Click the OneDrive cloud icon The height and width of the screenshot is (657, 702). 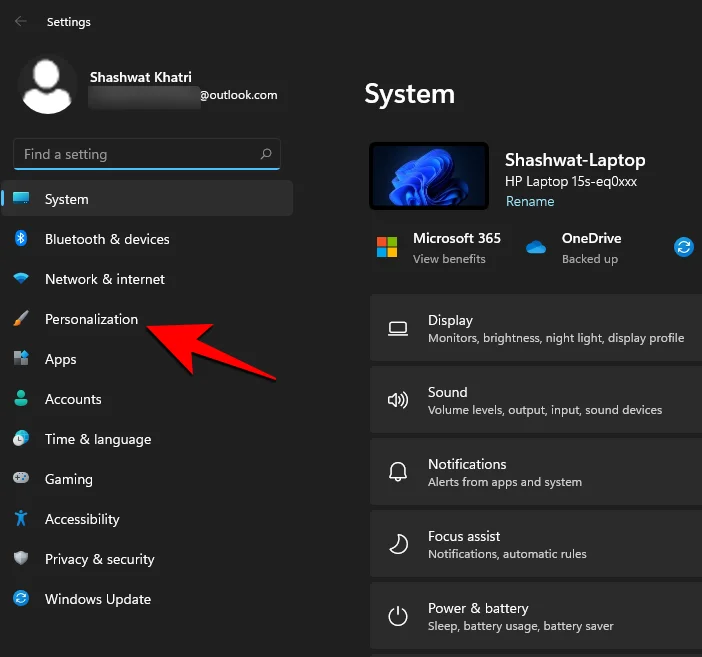[x=536, y=247]
